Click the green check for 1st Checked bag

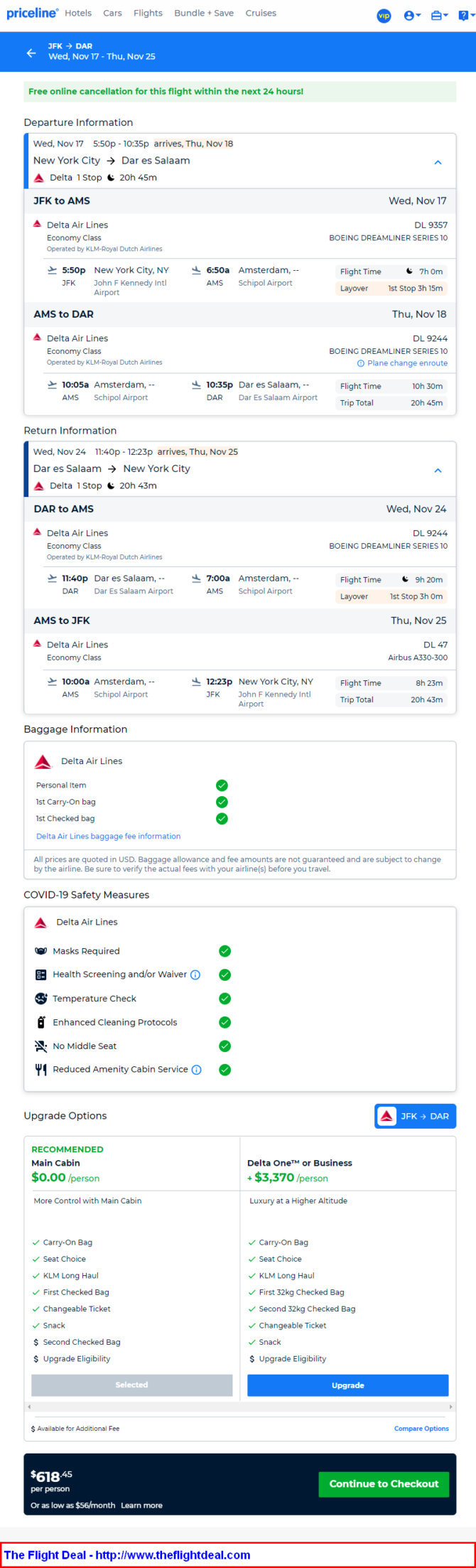(x=222, y=818)
